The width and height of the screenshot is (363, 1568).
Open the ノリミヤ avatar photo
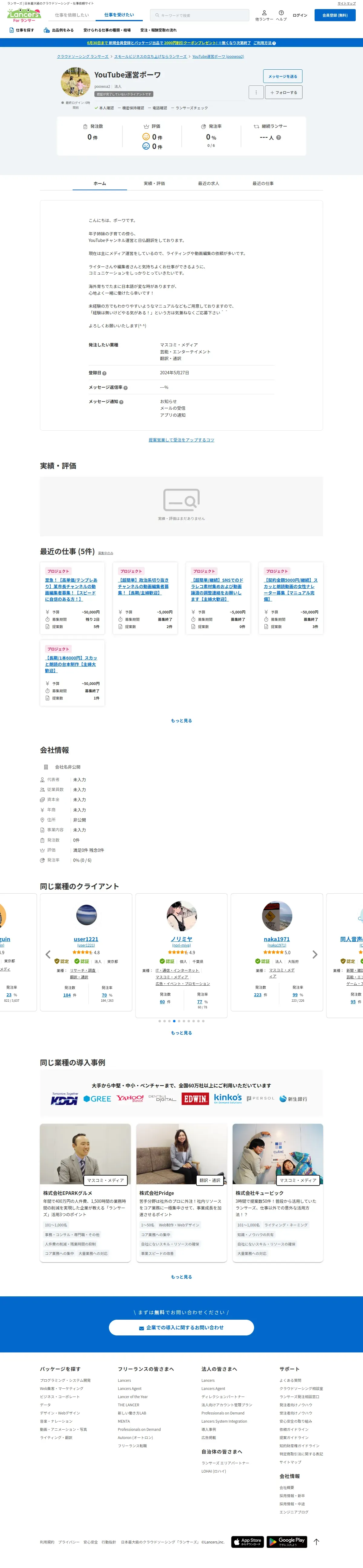pos(182,916)
